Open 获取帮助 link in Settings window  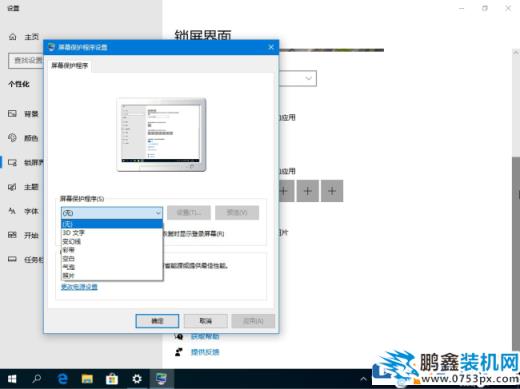(x=205, y=336)
